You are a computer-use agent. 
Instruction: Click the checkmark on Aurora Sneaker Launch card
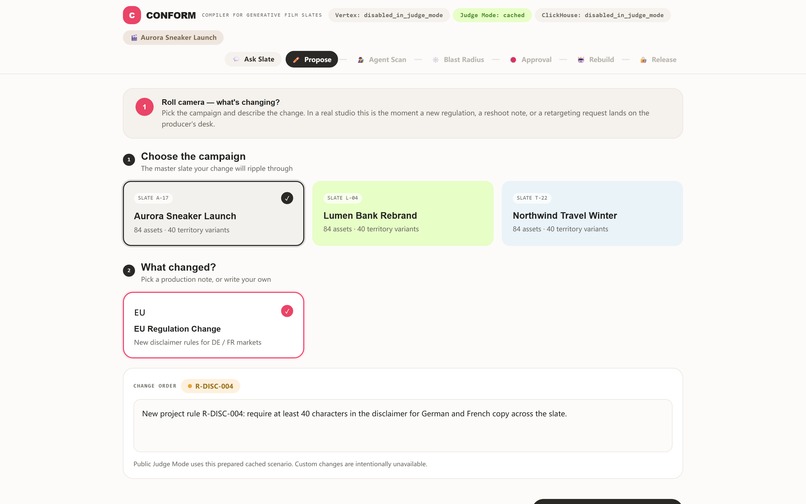click(x=287, y=198)
